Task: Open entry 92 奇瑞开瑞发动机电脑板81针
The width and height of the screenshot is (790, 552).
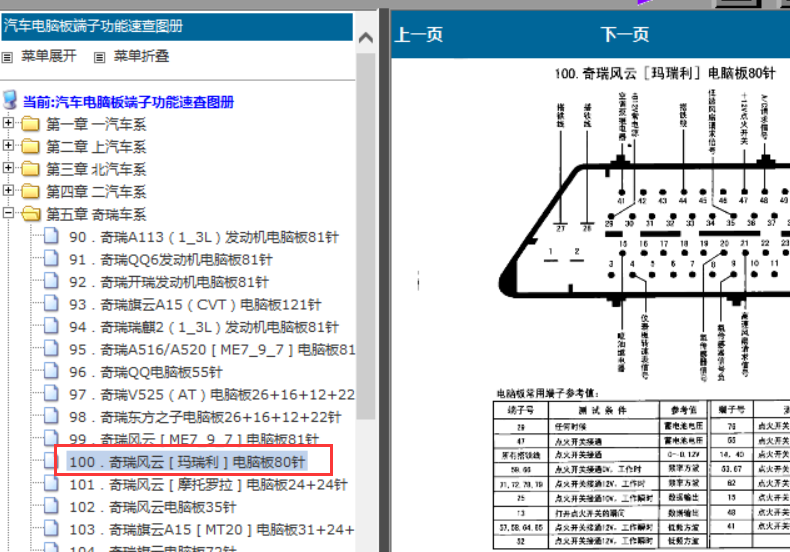Action: coord(169,282)
